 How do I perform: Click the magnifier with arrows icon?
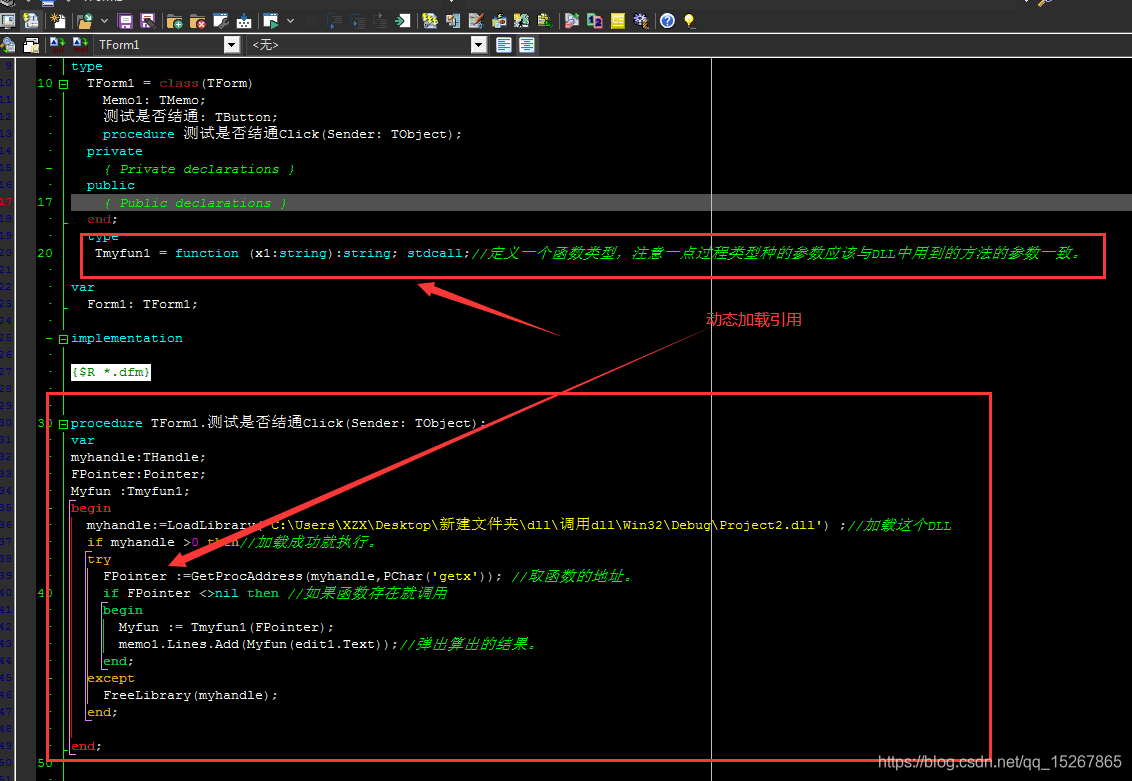click(7, 45)
